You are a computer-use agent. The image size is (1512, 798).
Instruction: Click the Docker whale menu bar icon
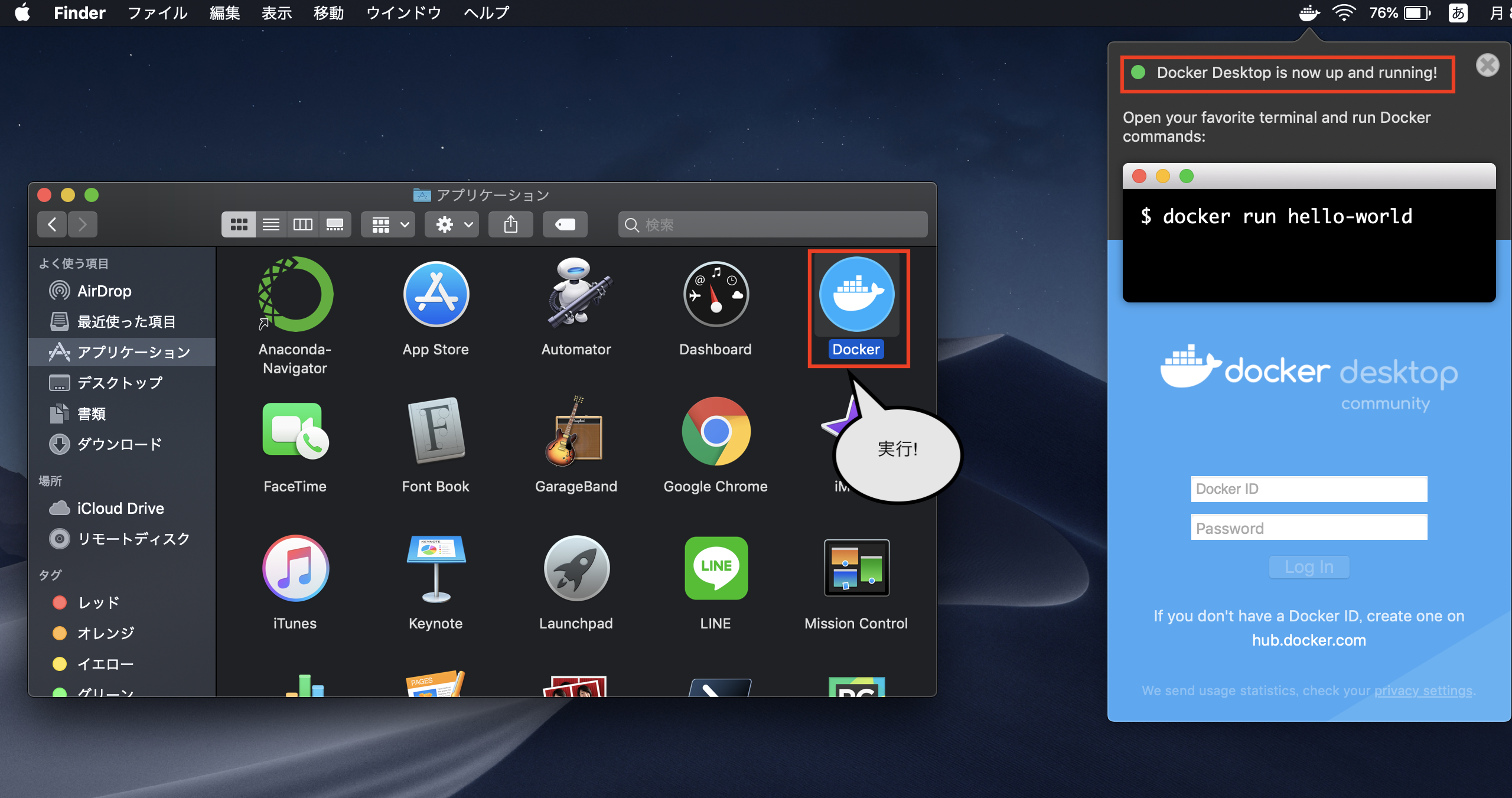[1309, 12]
